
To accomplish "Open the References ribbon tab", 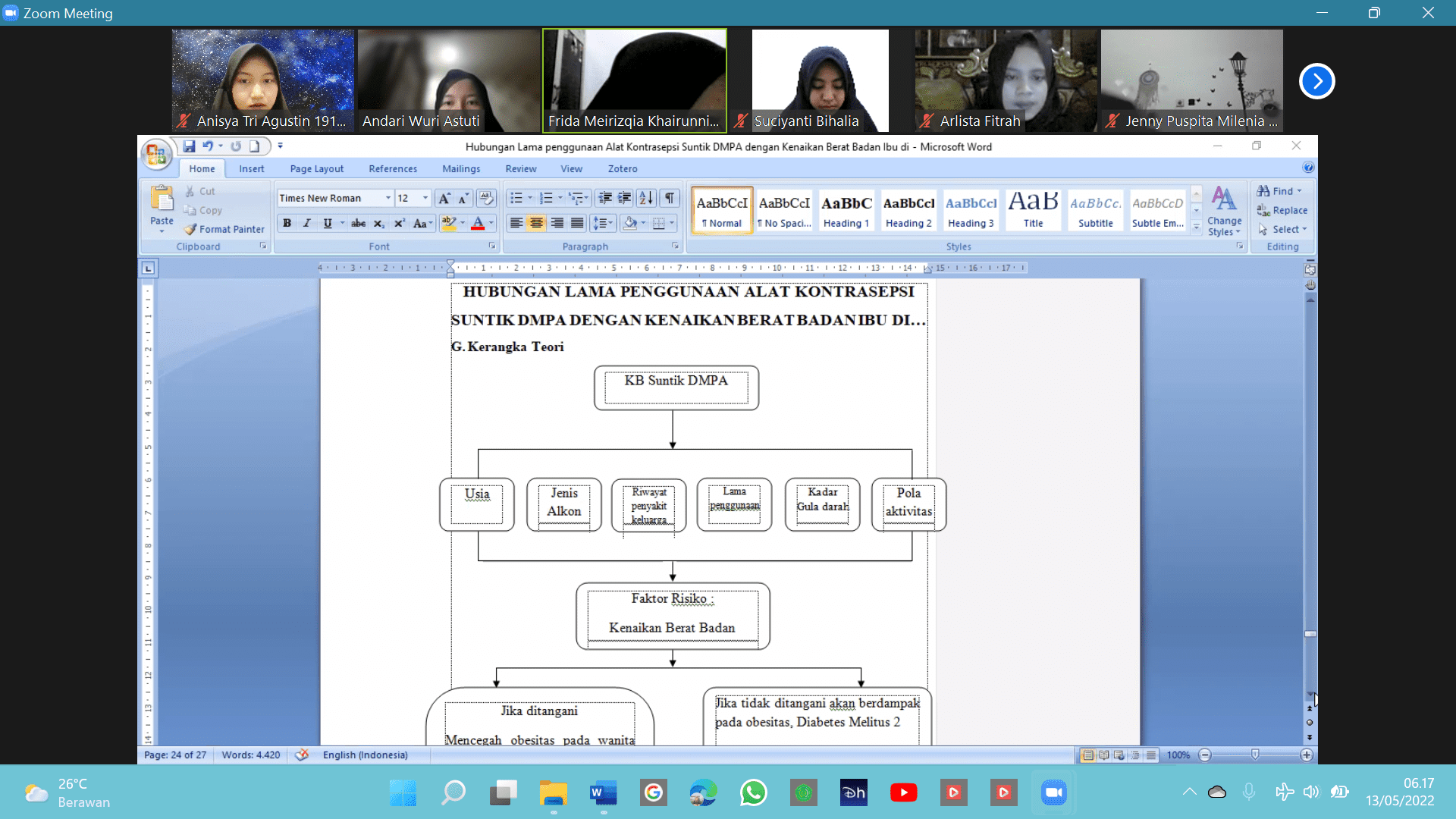I will [393, 168].
